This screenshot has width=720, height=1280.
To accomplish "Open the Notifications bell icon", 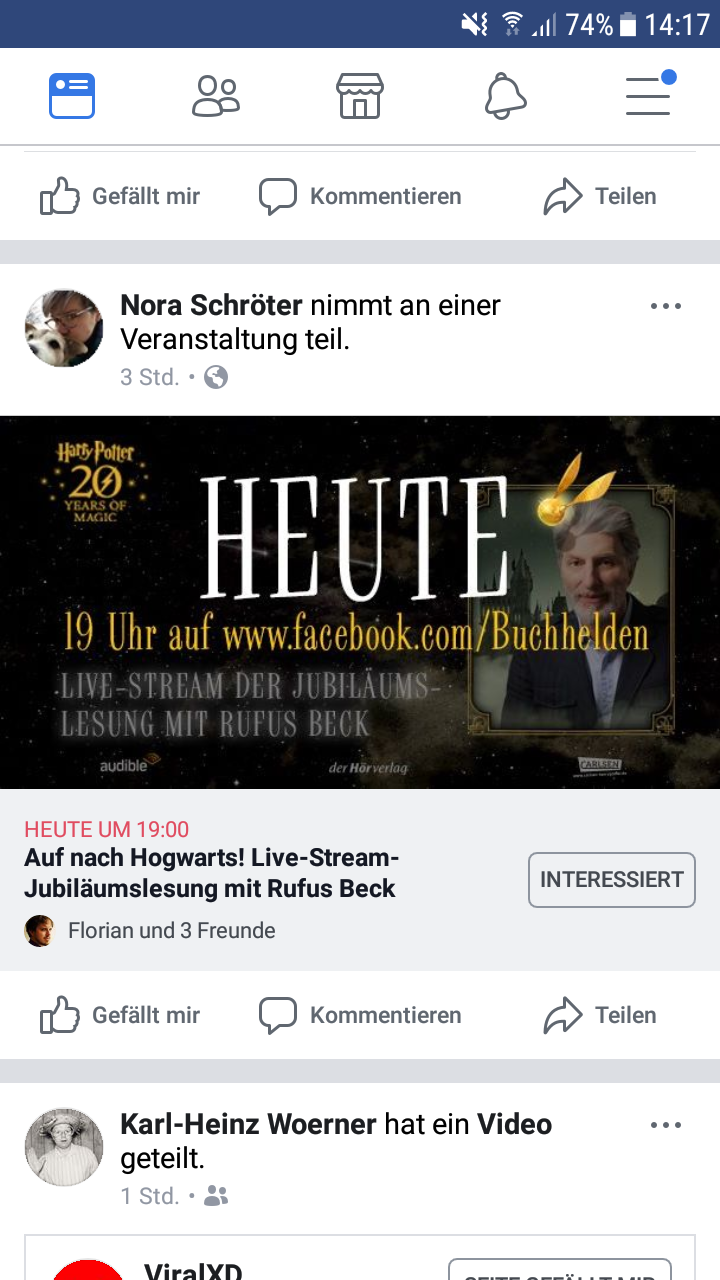I will click(x=505, y=96).
